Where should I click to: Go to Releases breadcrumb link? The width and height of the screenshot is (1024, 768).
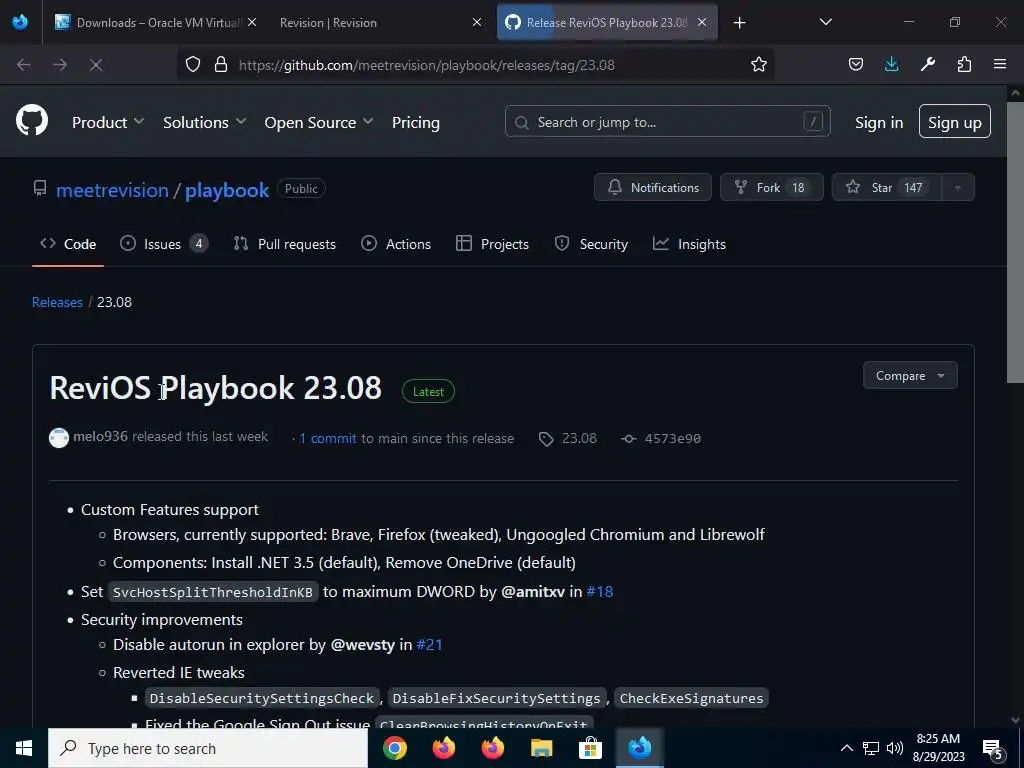click(x=57, y=302)
